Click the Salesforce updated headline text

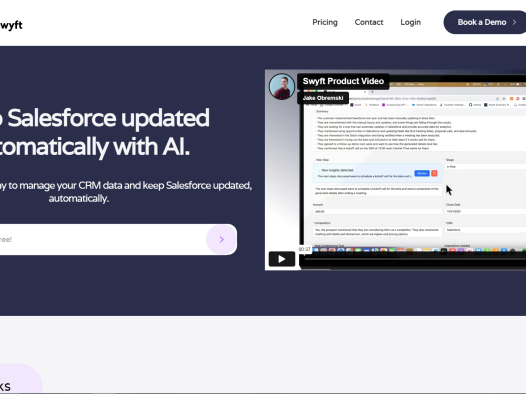point(105,132)
